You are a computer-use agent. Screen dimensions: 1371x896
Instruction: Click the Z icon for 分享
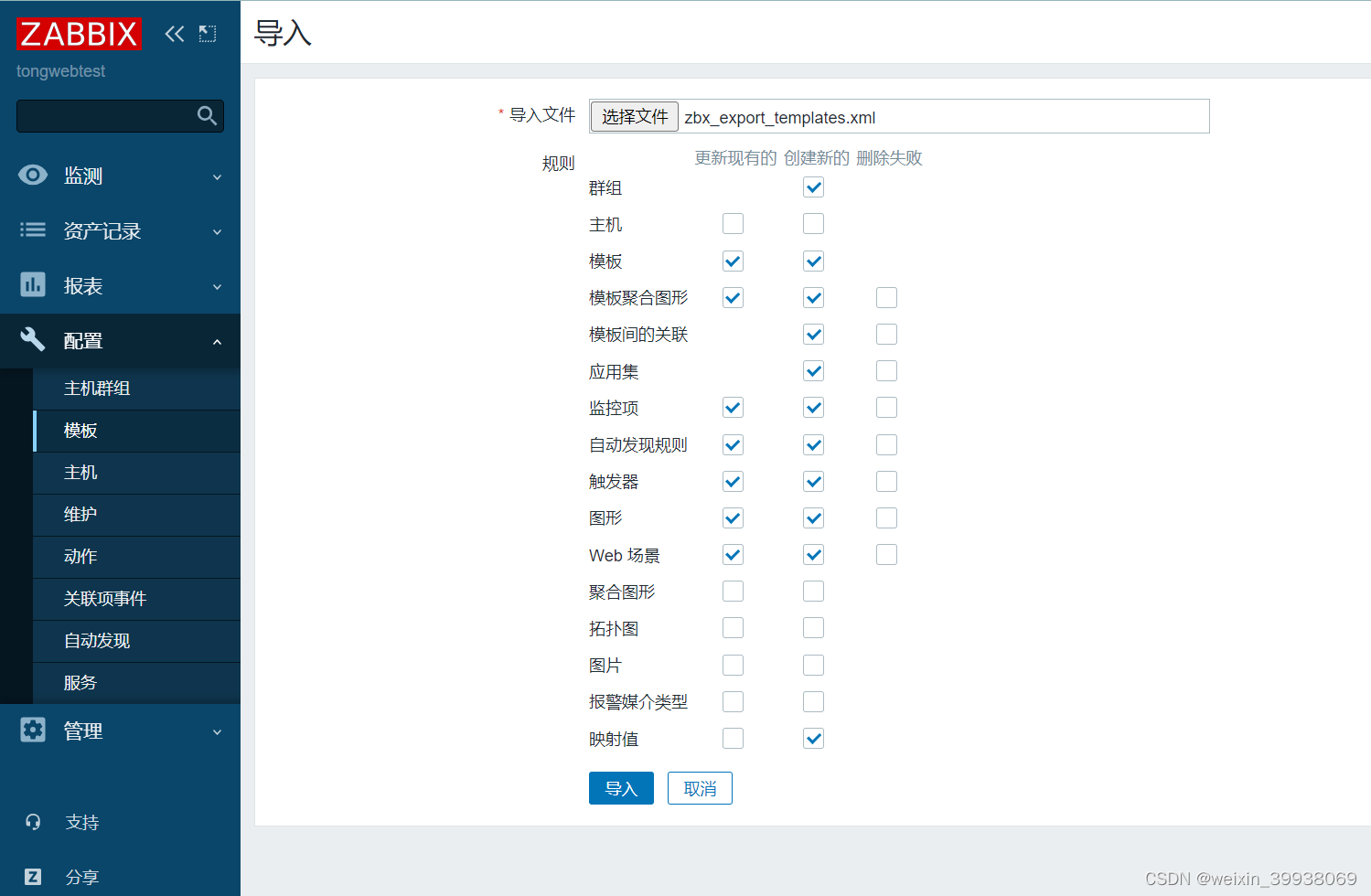tap(33, 877)
